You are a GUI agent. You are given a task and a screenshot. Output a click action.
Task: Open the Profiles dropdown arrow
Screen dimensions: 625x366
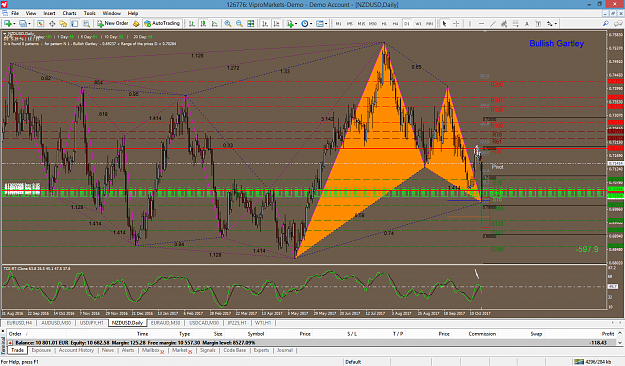29,24
